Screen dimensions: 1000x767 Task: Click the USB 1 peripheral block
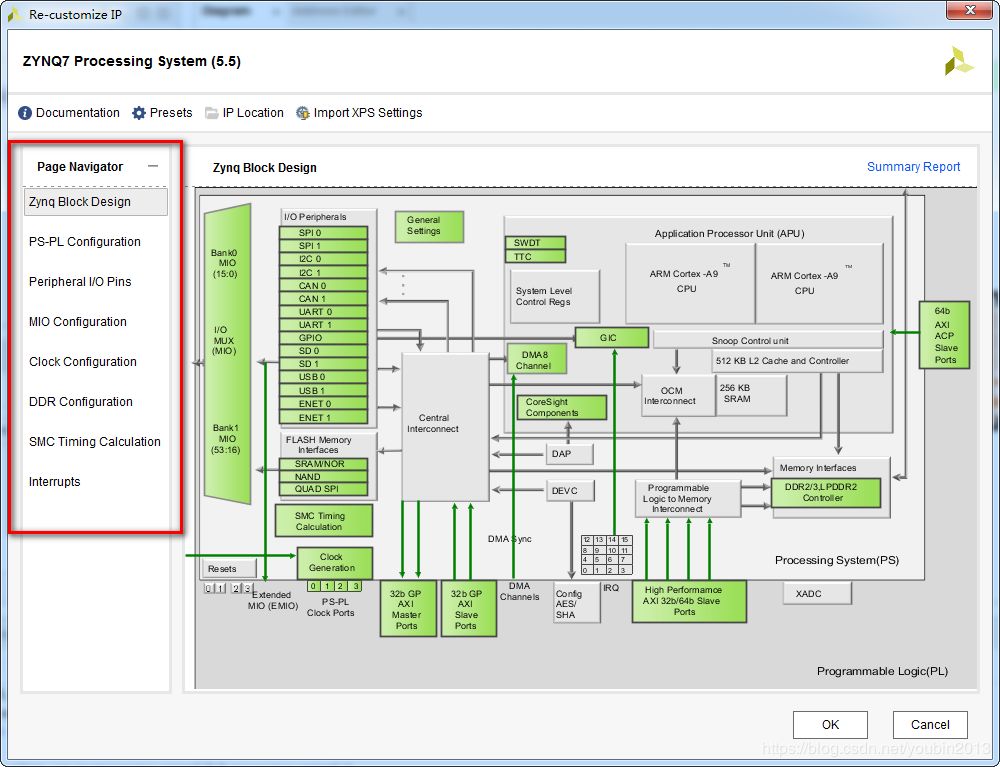tap(323, 390)
